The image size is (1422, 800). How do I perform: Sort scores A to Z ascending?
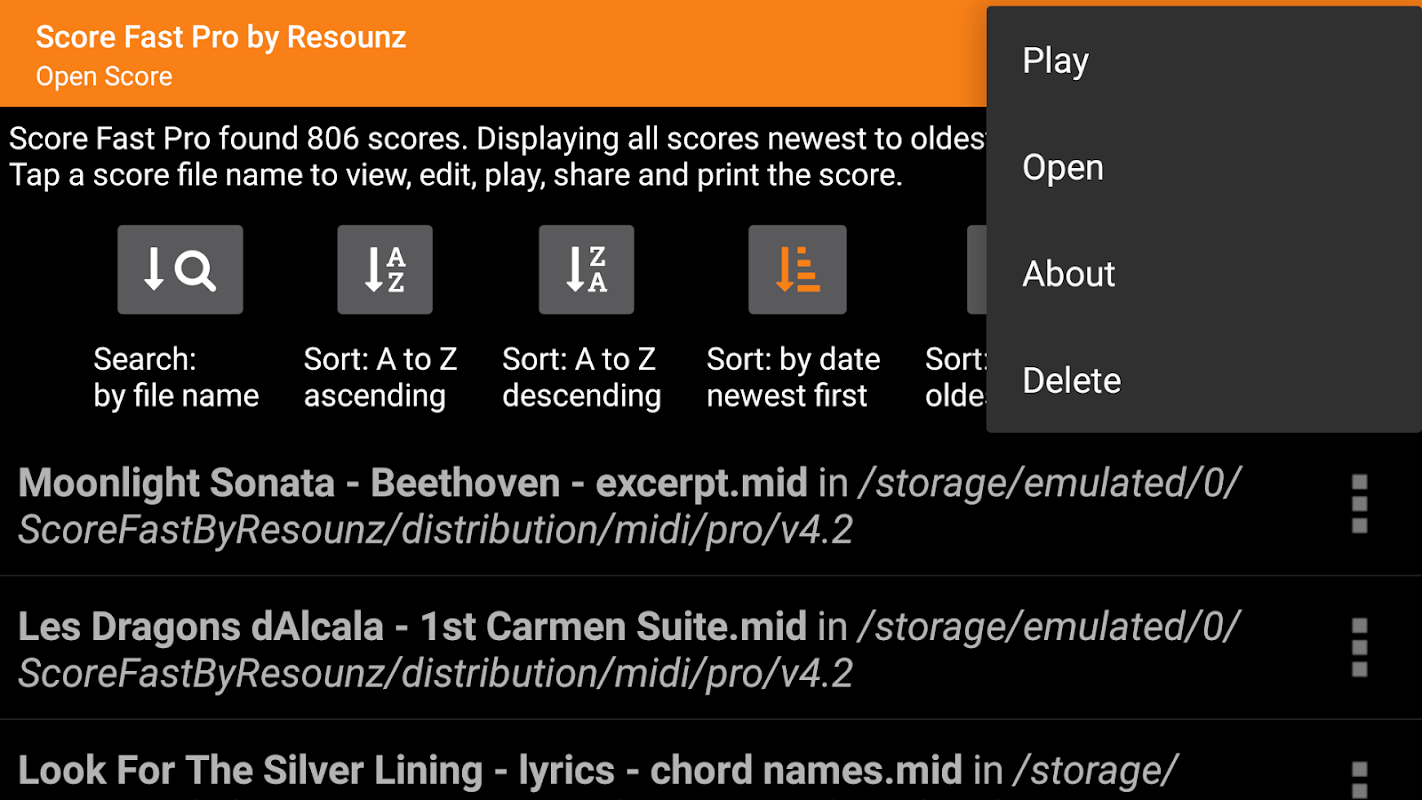point(385,270)
